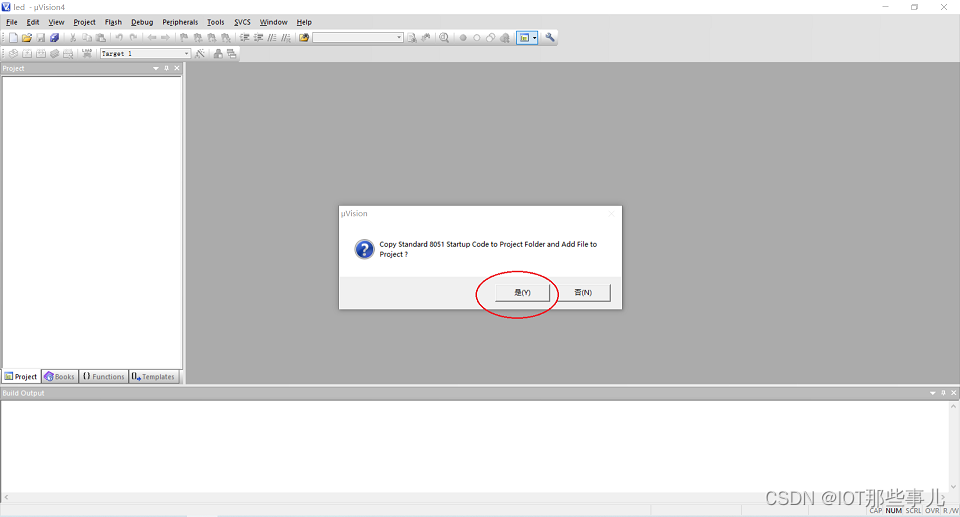Open the Help menu
The width and height of the screenshot is (960, 517).
tap(304, 22)
